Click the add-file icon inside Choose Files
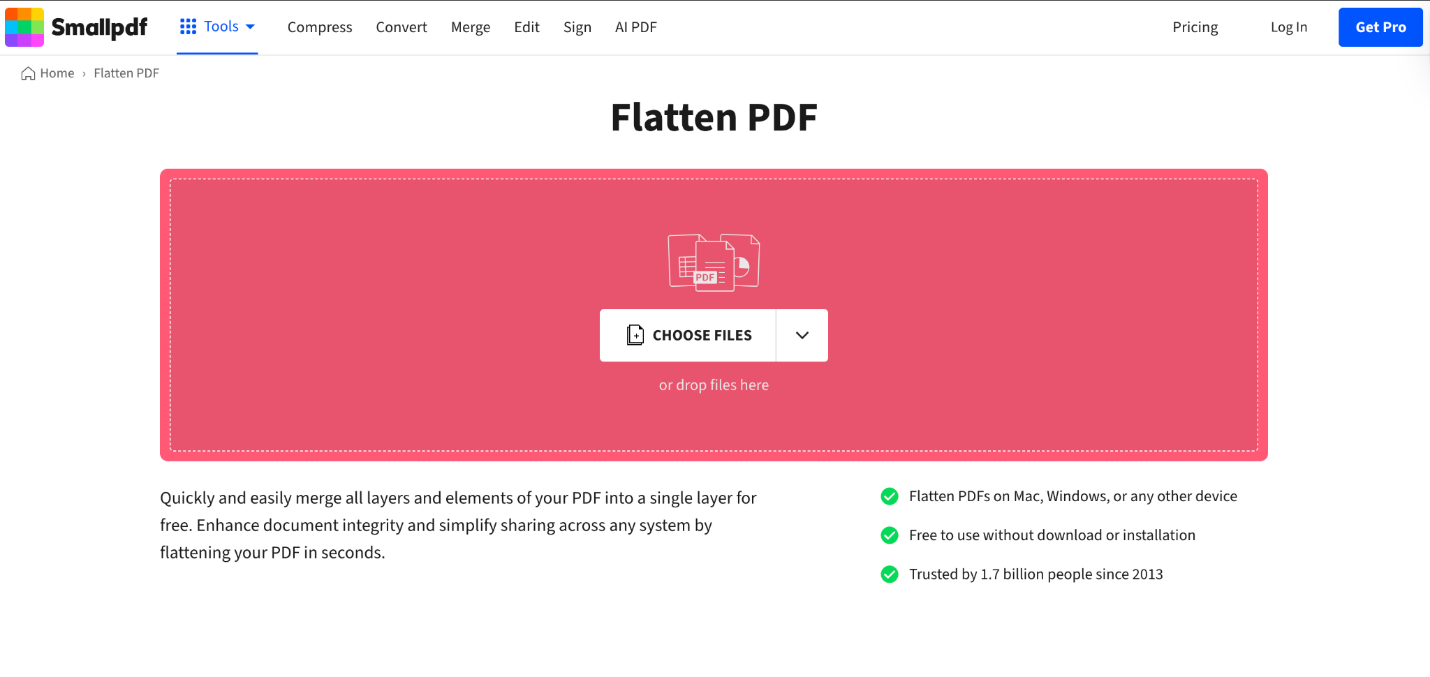This screenshot has width=1430, height=677. (635, 335)
